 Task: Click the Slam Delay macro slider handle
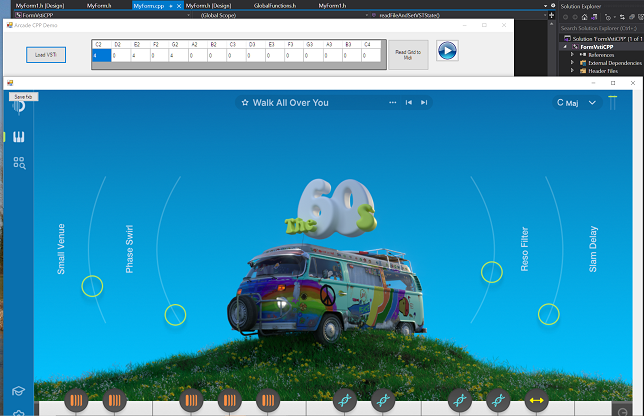pyautogui.click(x=549, y=314)
